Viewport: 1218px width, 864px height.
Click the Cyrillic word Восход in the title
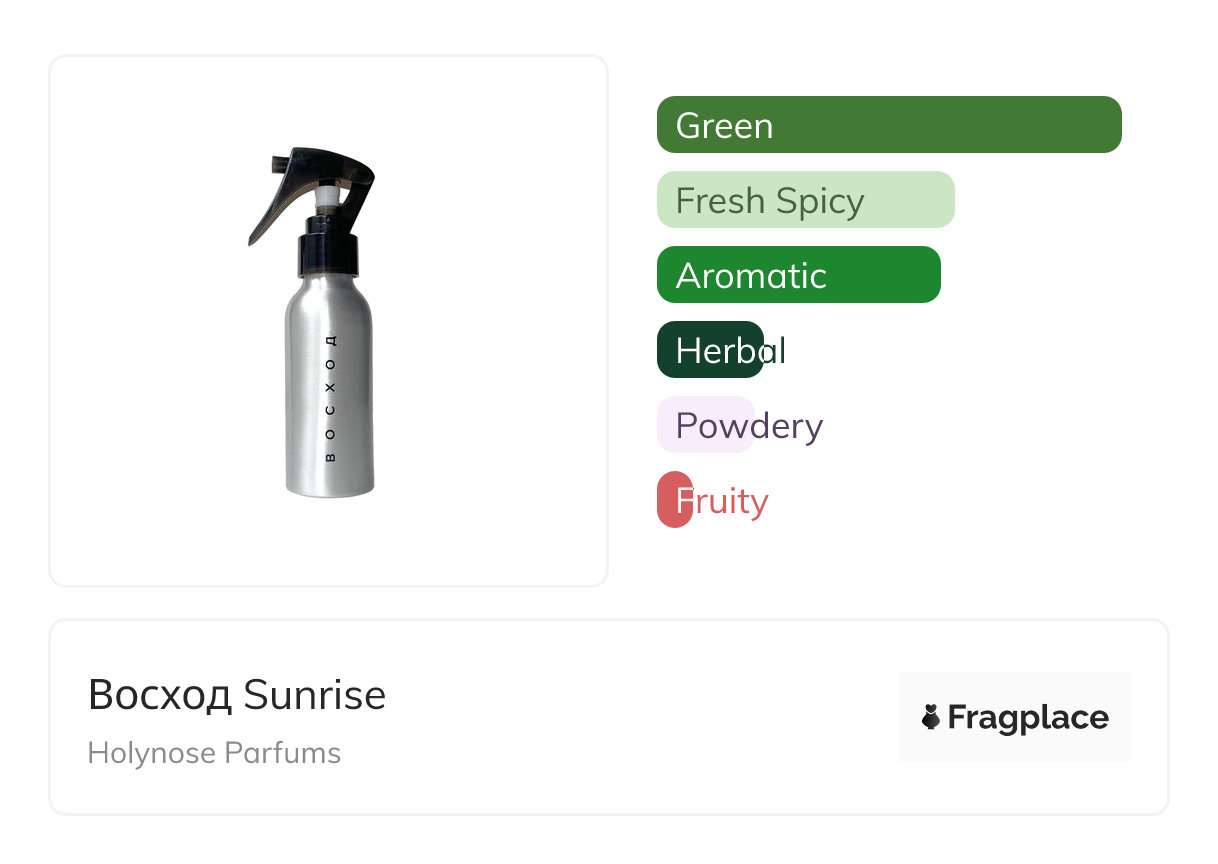click(160, 695)
